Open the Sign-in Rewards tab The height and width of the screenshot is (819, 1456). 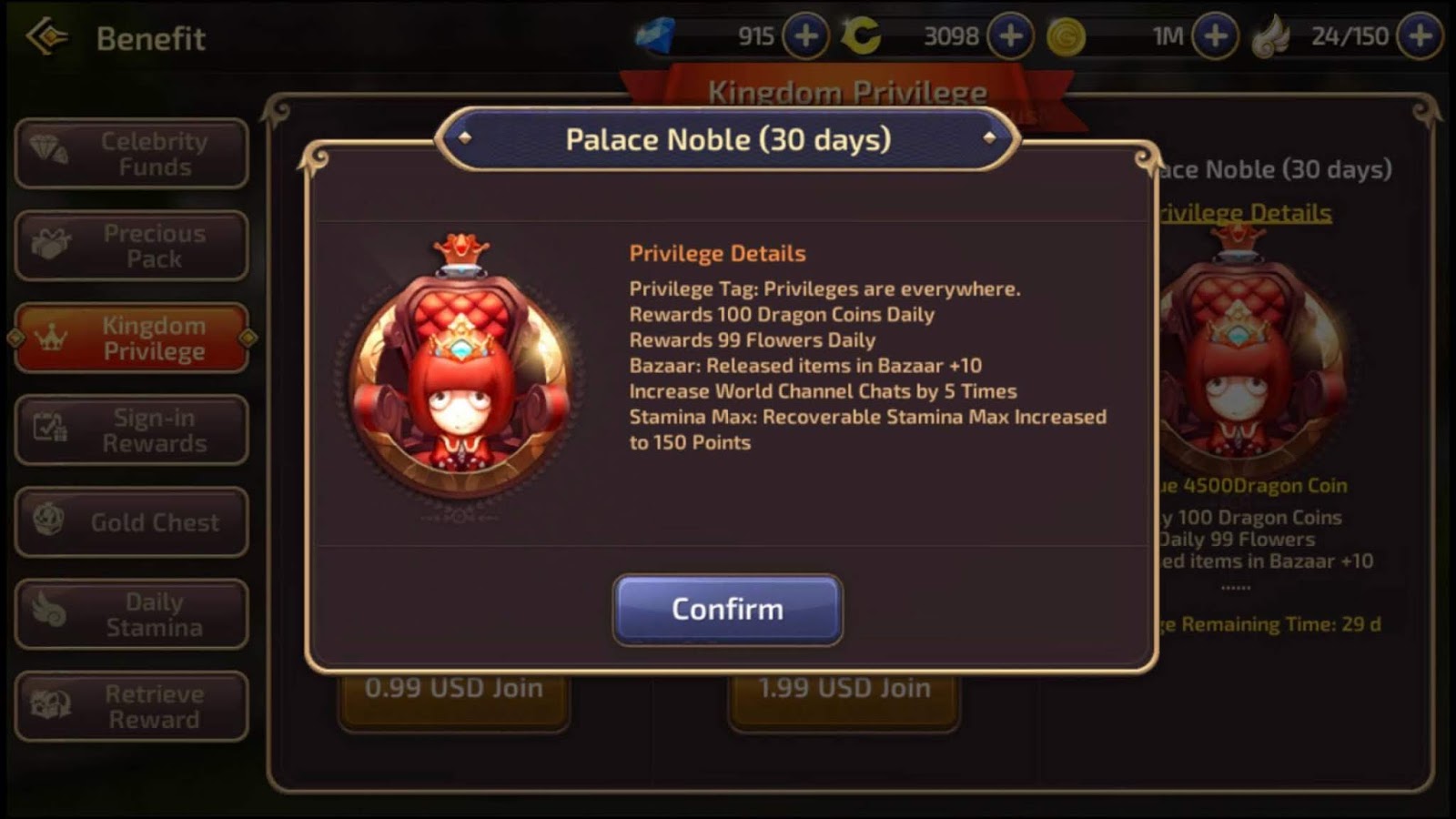tap(131, 430)
